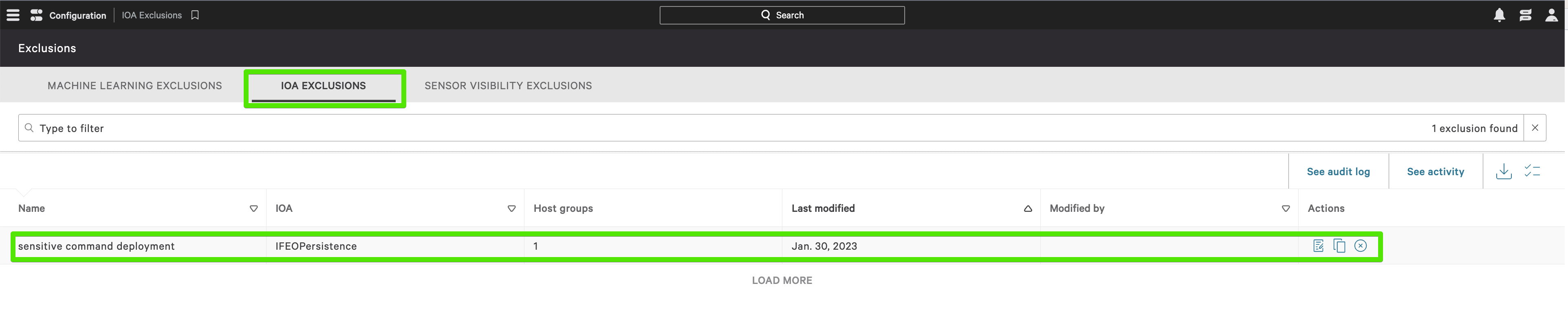The width and height of the screenshot is (1568, 321).
Task: Click the Exclusions page heading
Action: [x=47, y=48]
